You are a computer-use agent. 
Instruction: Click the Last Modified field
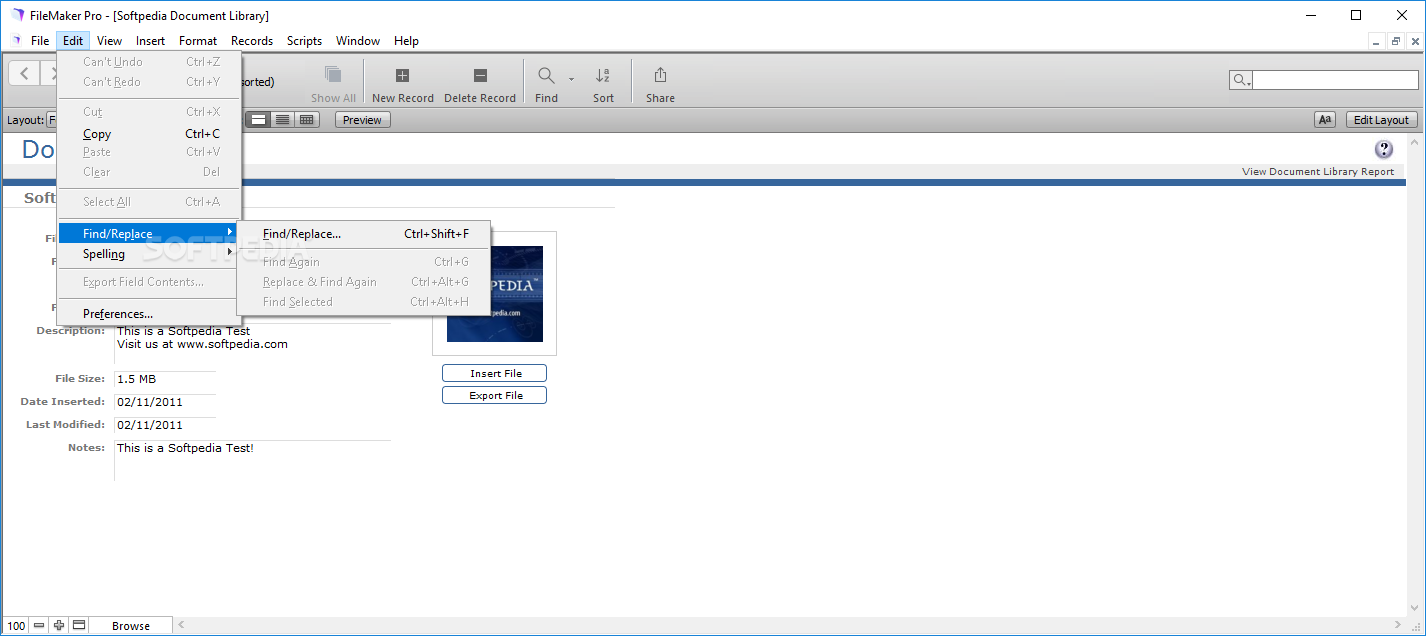165,425
